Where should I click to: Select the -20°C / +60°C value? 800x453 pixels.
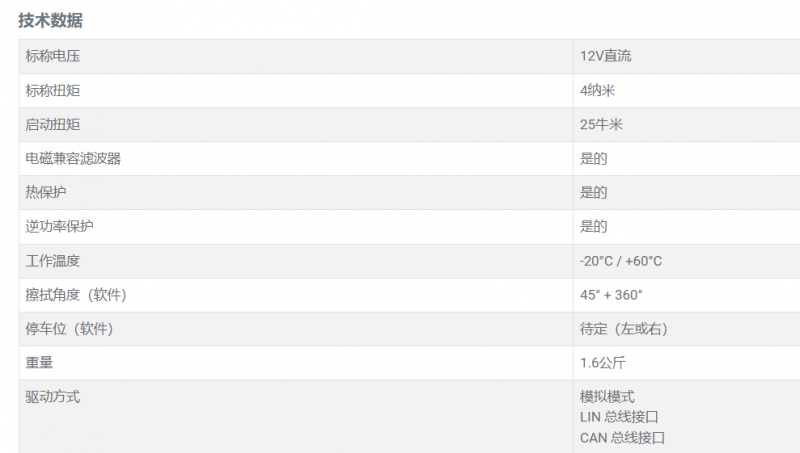click(x=621, y=261)
